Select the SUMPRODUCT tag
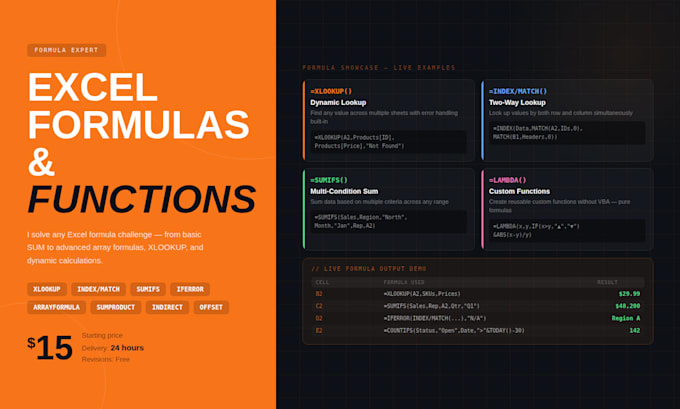This screenshot has height=409, width=680. coord(116,308)
